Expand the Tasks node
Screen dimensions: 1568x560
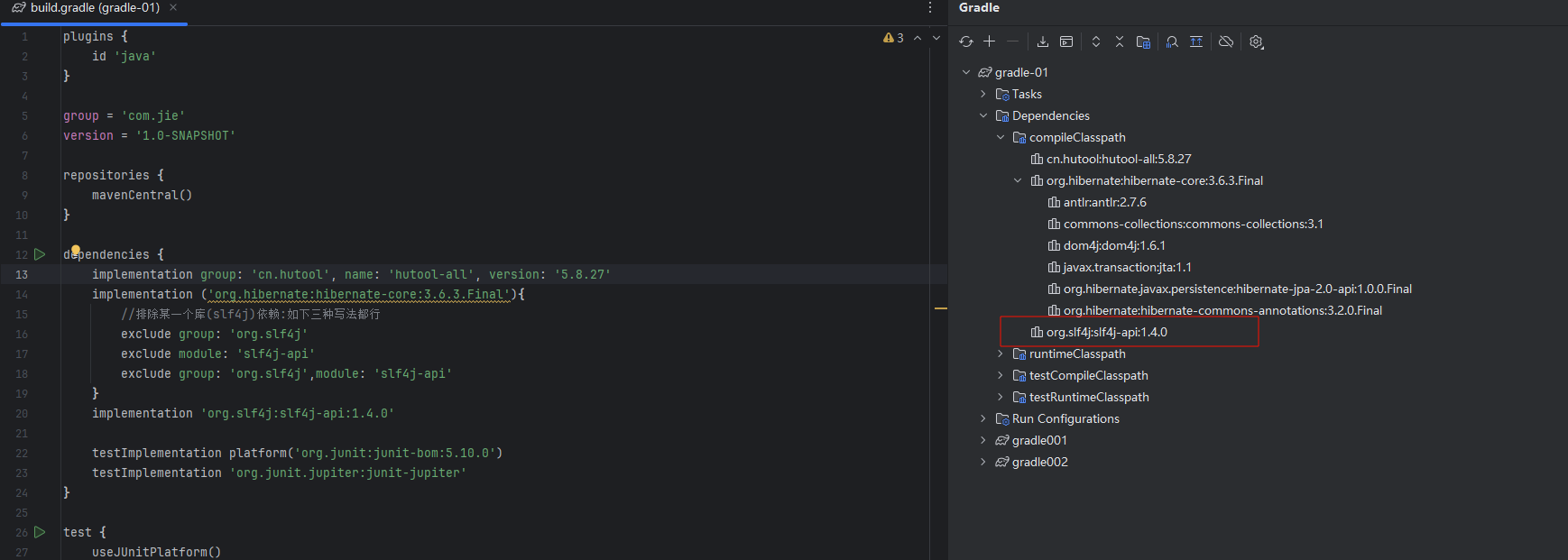[983, 94]
